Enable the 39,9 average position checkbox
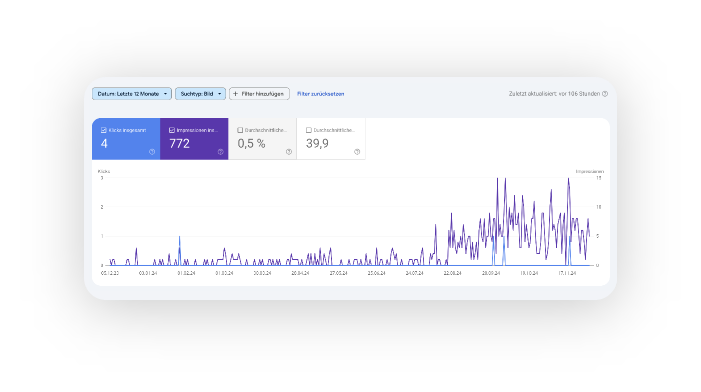The image size is (701, 392). tap(308, 130)
